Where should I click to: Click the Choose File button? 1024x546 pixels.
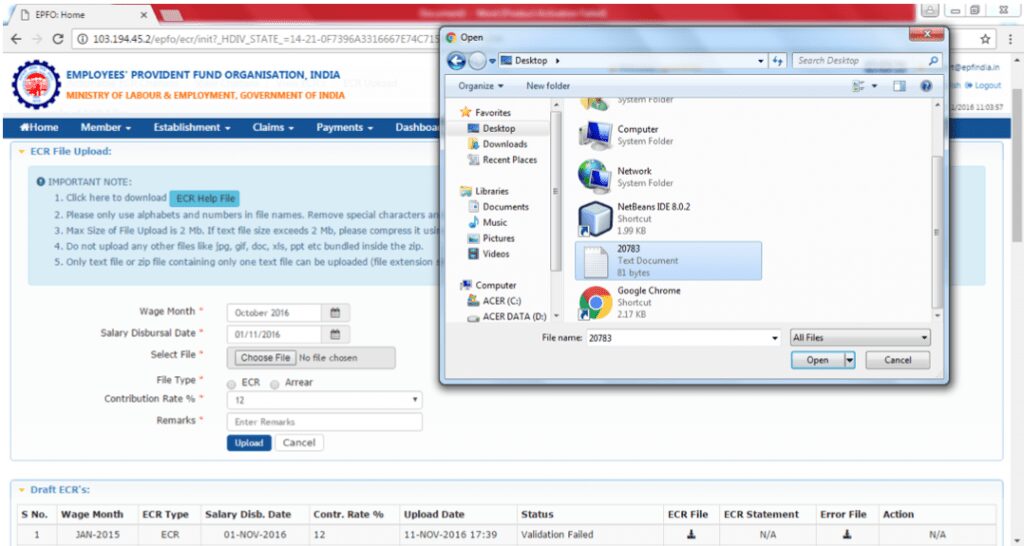265,358
